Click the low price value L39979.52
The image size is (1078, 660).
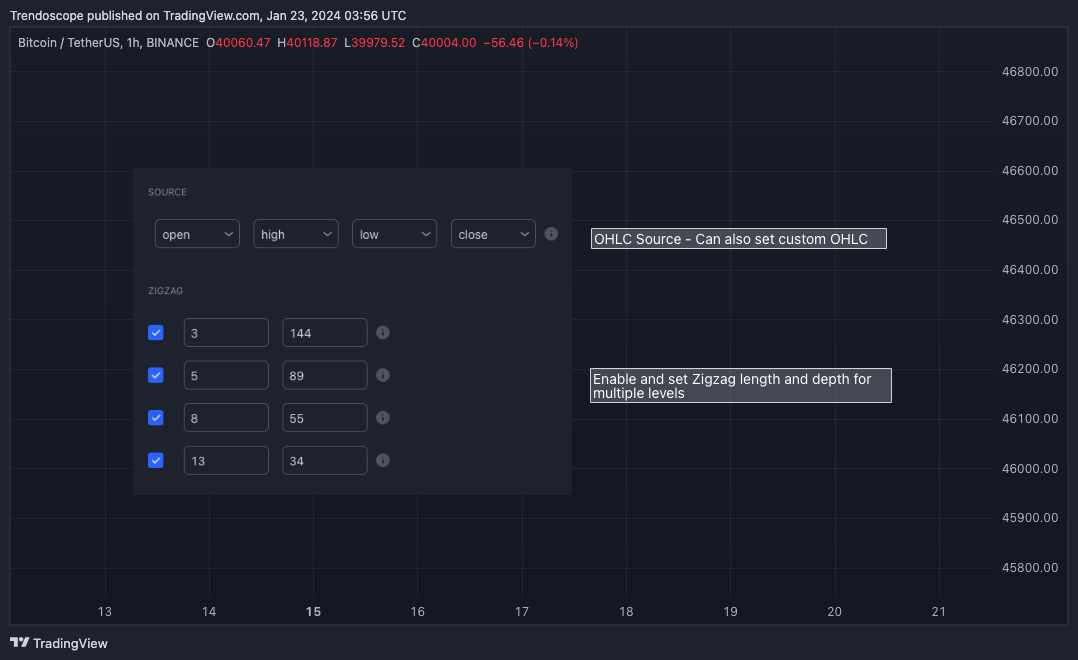click(x=375, y=43)
